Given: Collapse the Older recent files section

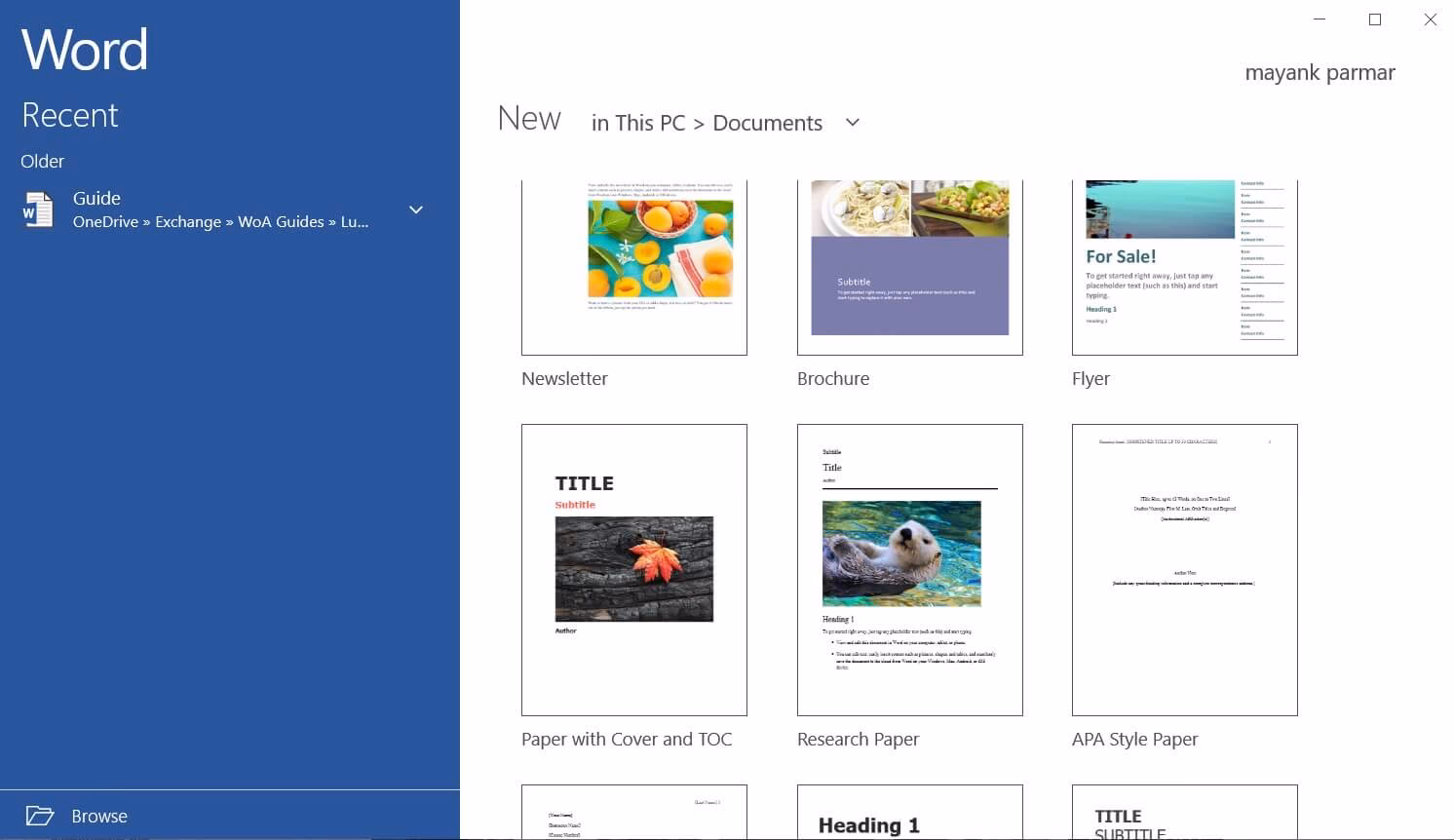Looking at the screenshot, I should (x=42, y=161).
